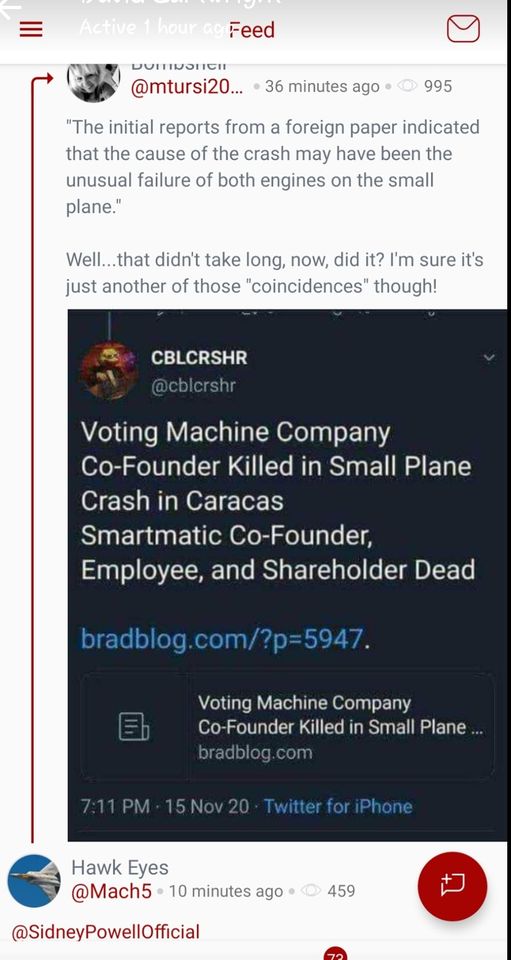Open the hamburger menu icon
511x960 pixels.
(31, 29)
